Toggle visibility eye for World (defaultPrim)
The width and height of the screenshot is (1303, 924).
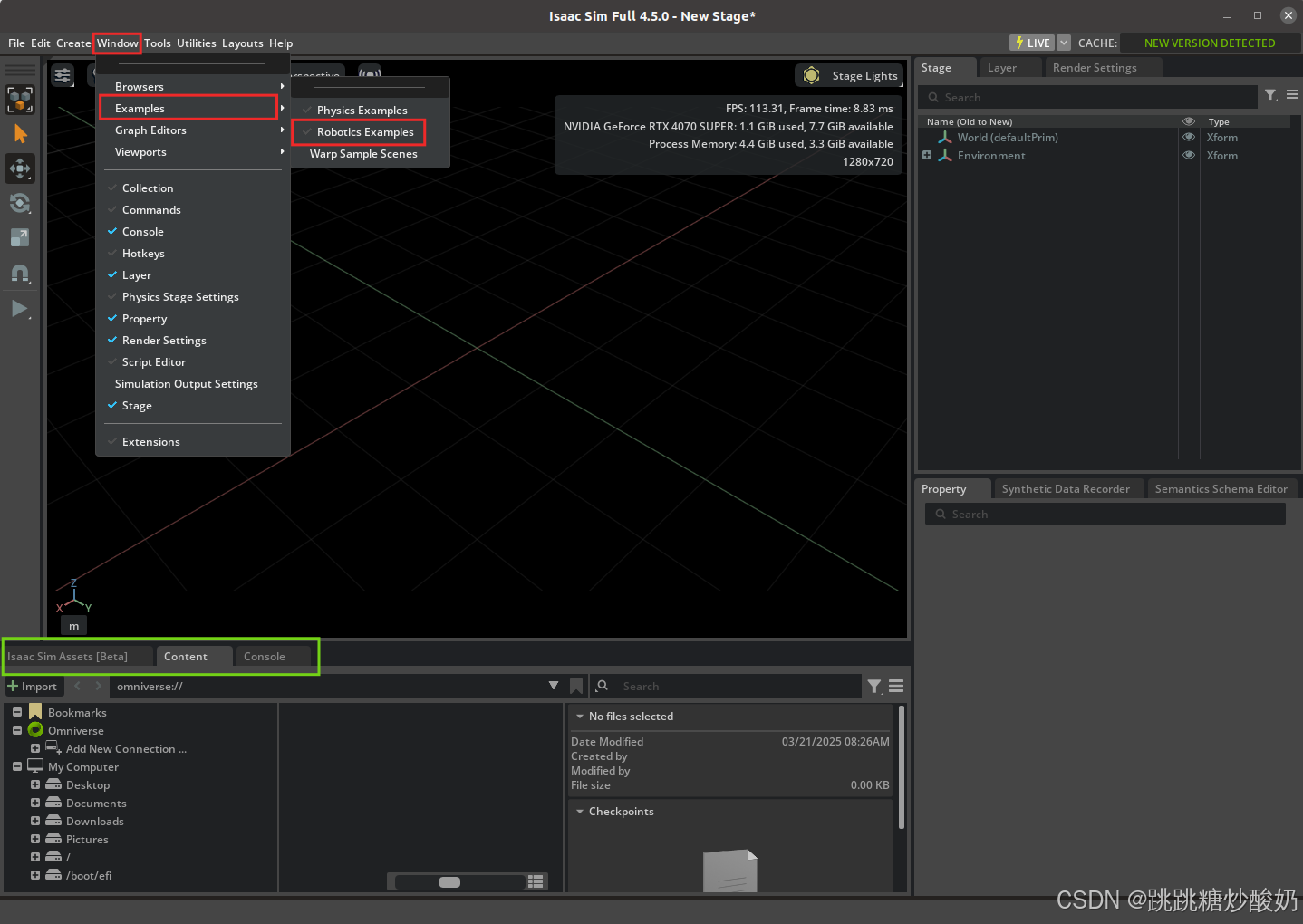pos(1189,137)
